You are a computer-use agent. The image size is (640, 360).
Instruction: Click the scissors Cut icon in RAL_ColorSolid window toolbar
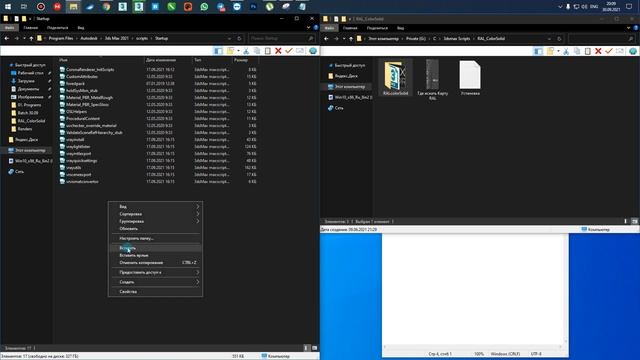[566, 51]
